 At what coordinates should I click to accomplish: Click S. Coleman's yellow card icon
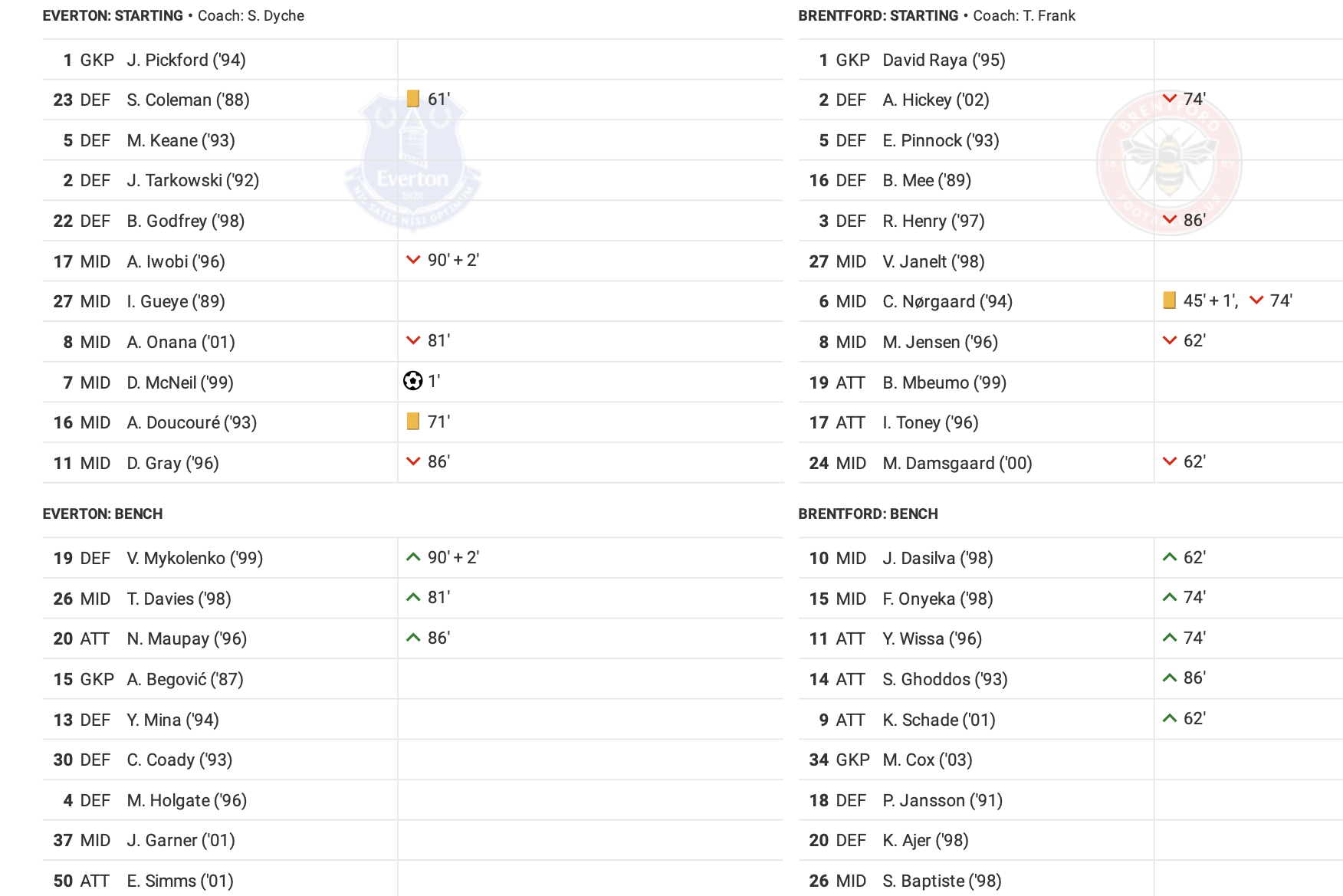pyautogui.click(x=413, y=98)
